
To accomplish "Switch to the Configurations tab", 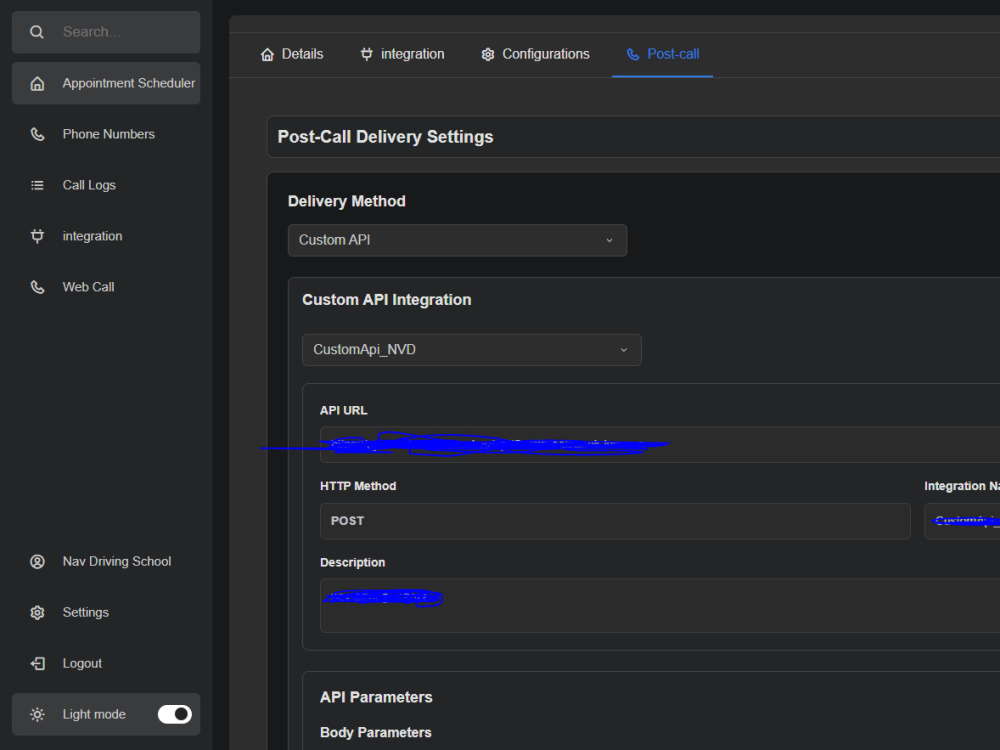I will [x=536, y=54].
